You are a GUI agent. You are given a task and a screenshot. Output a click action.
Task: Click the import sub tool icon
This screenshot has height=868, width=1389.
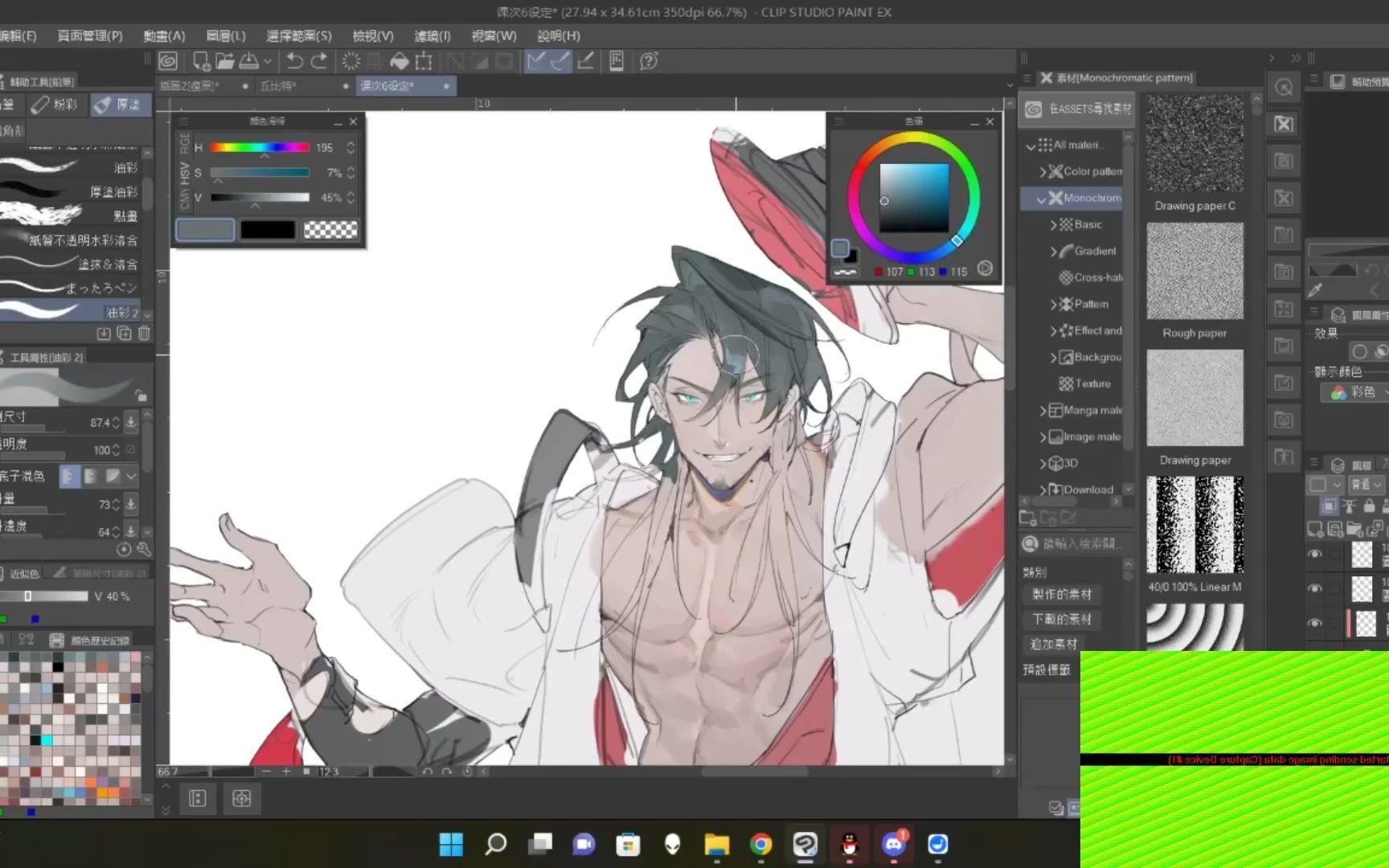coord(104,333)
